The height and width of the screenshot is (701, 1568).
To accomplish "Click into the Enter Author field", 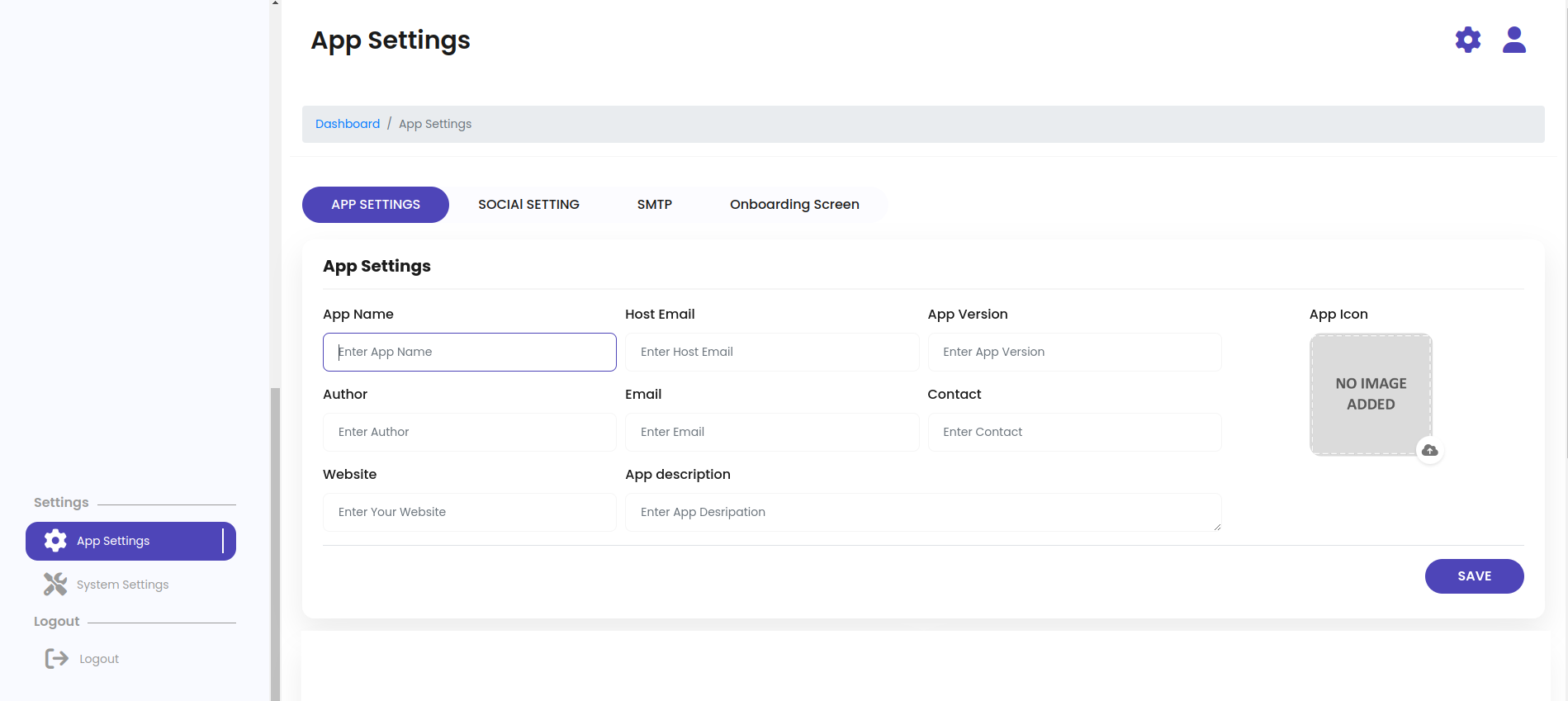I will pyautogui.click(x=469, y=432).
